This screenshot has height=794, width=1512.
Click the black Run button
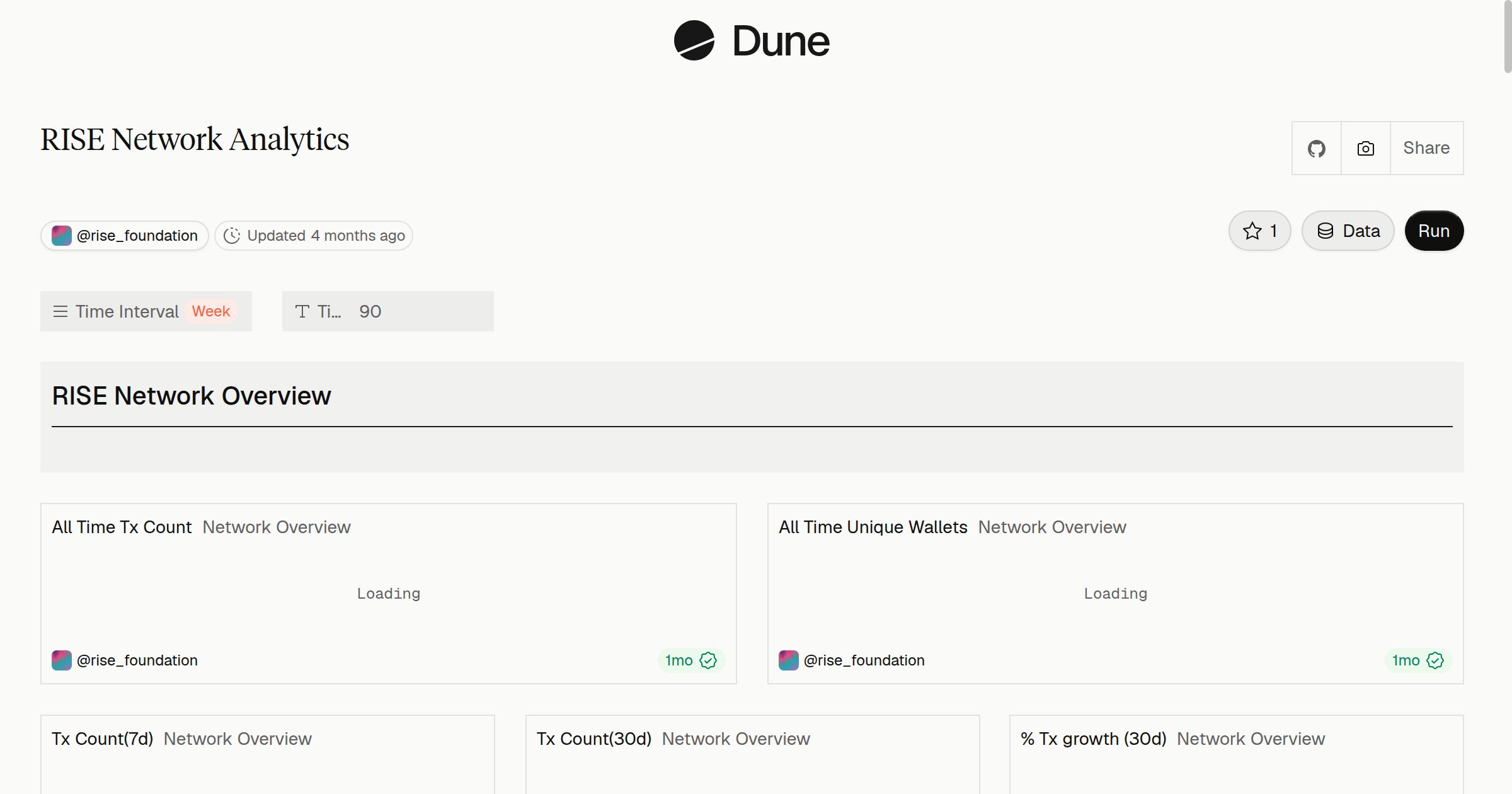1434,231
